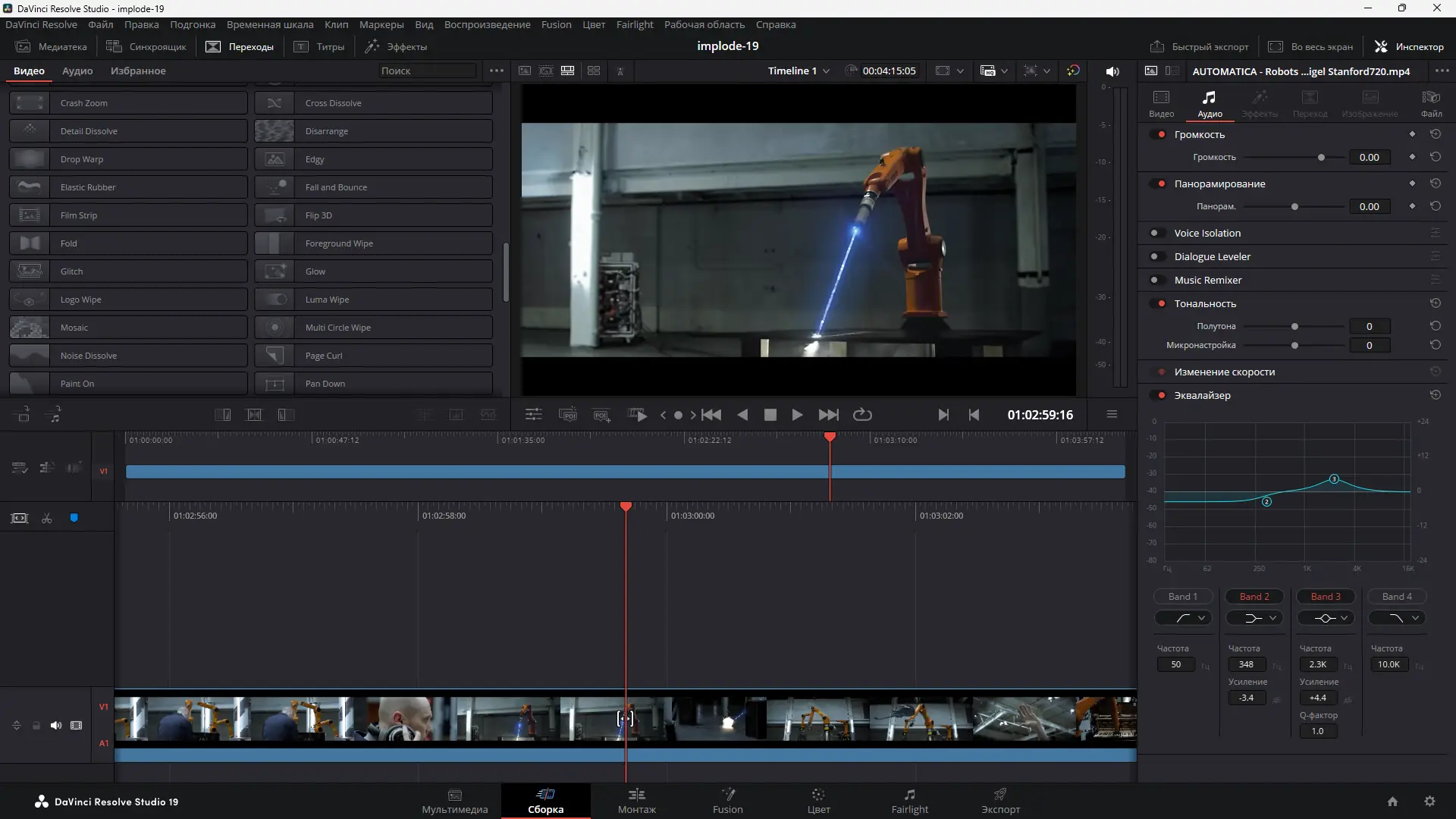Switch to the Audio transitions tab
1456x819 pixels.
[77, 71]
